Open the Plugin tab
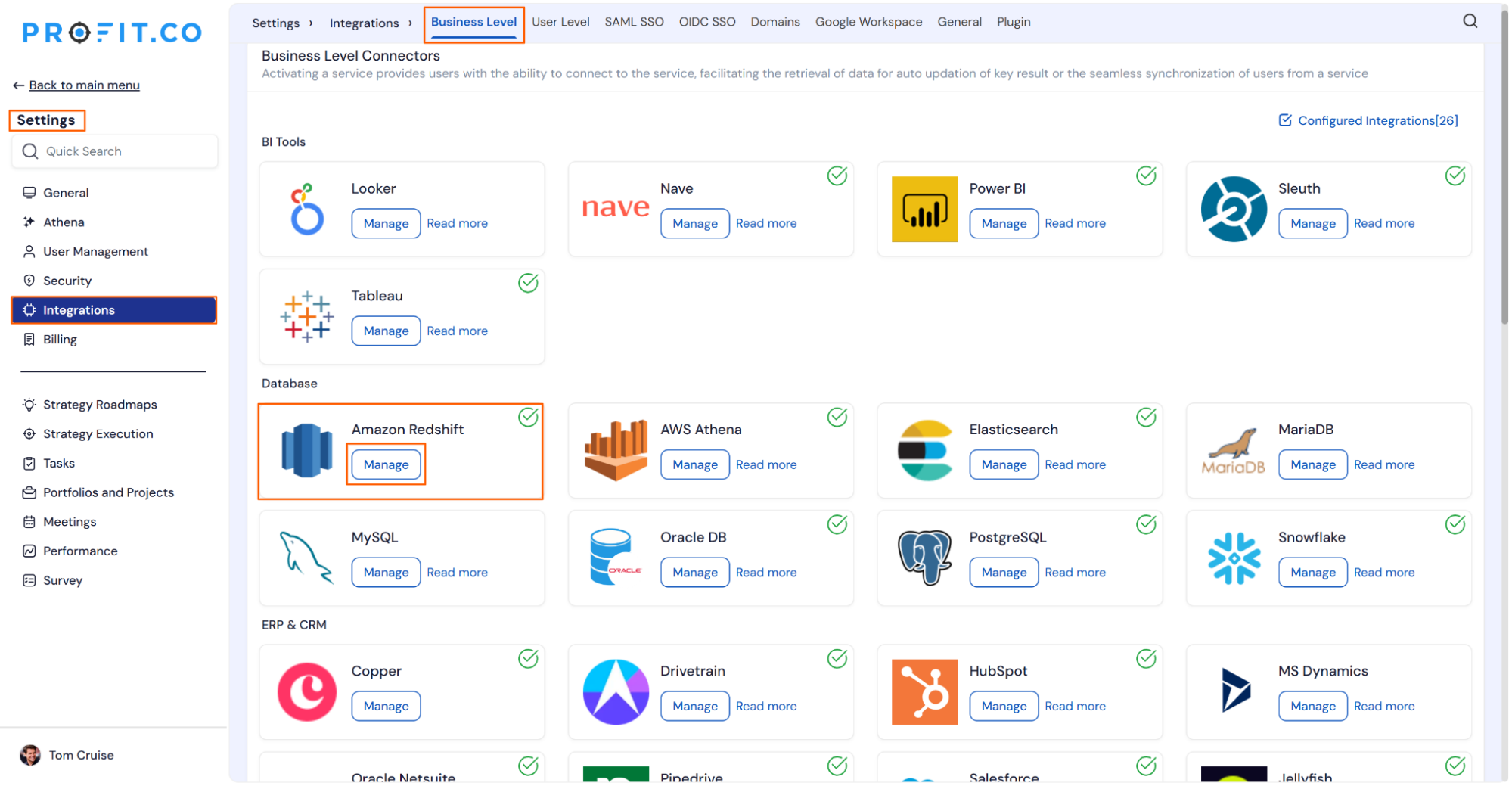 (x=1013, y=22)
